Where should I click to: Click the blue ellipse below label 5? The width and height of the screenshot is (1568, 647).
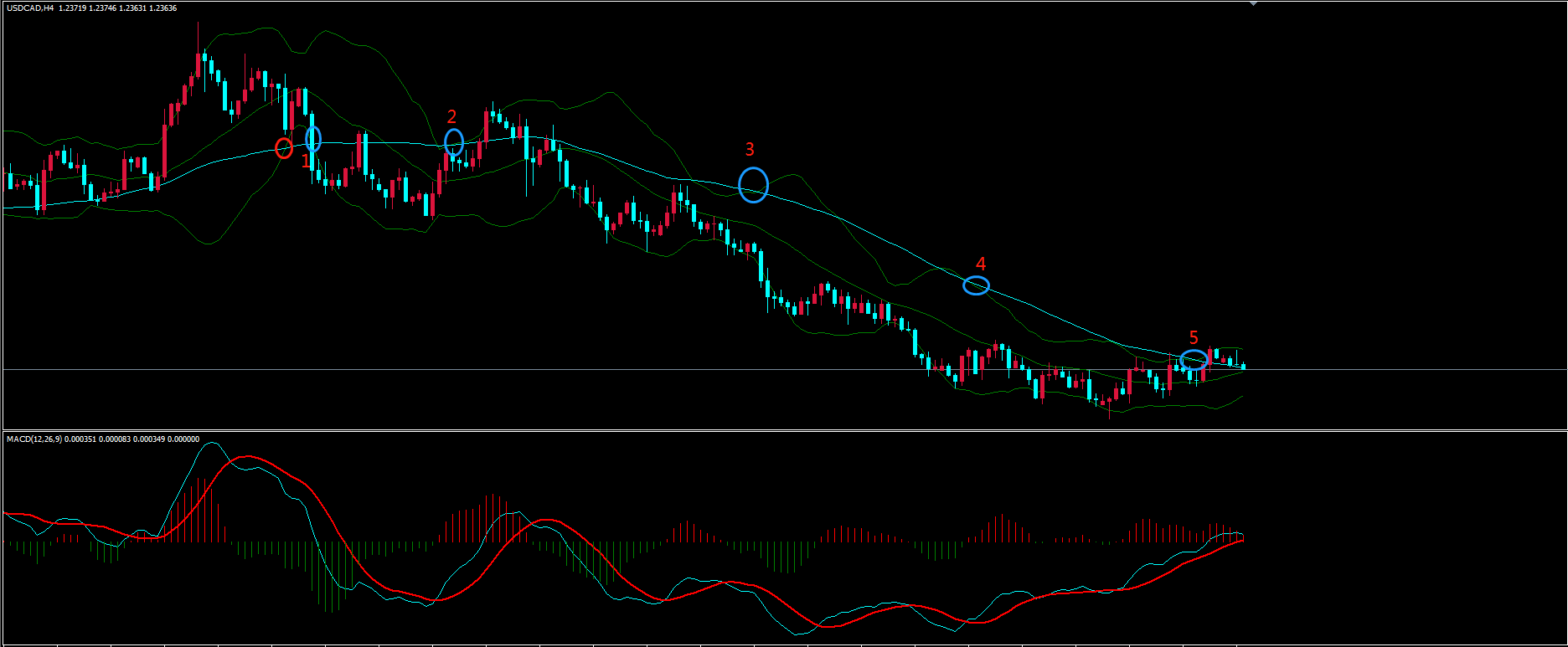coord(1194,360)
